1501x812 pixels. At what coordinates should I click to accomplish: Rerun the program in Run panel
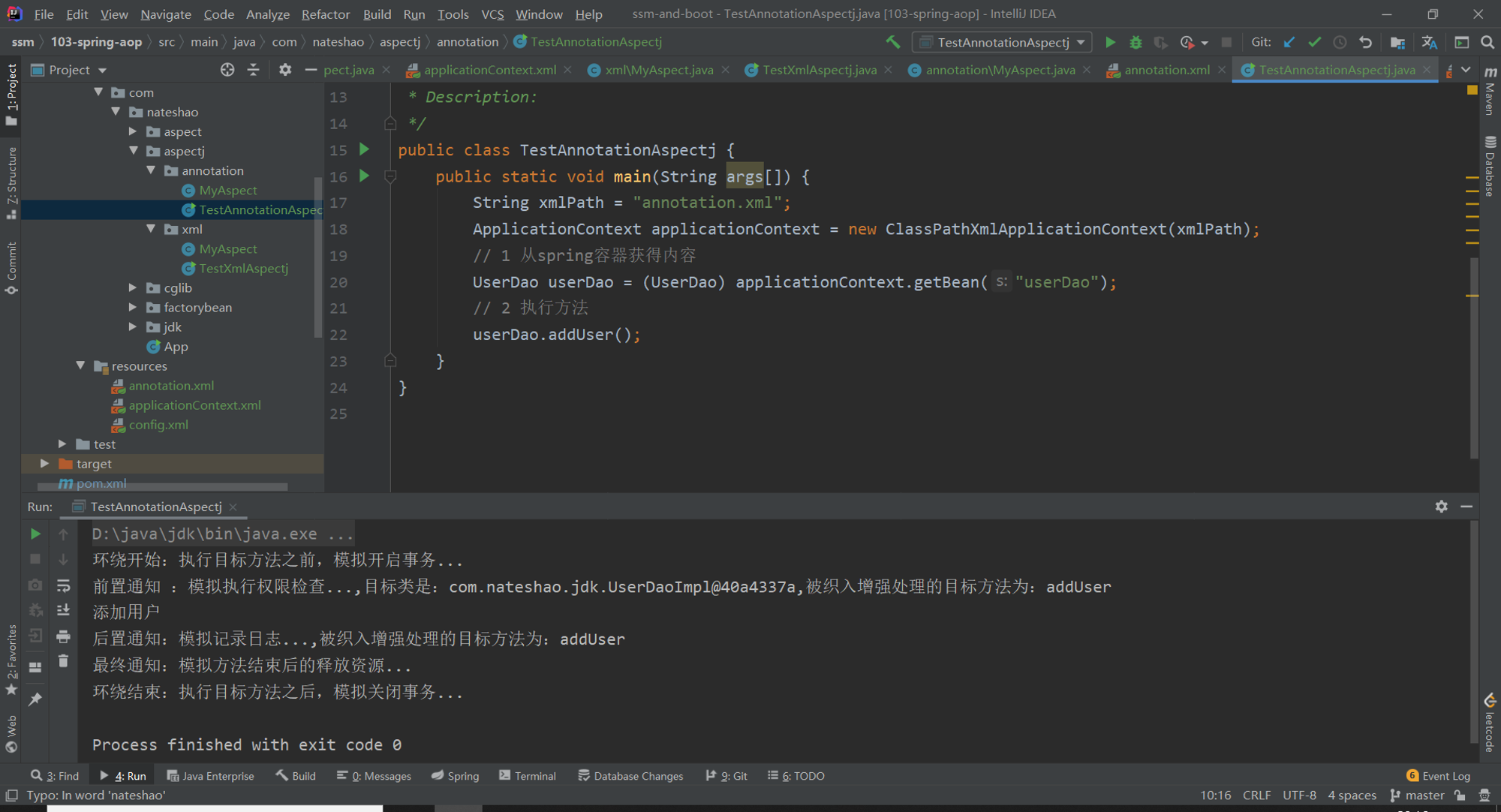[x=35, y=534]
